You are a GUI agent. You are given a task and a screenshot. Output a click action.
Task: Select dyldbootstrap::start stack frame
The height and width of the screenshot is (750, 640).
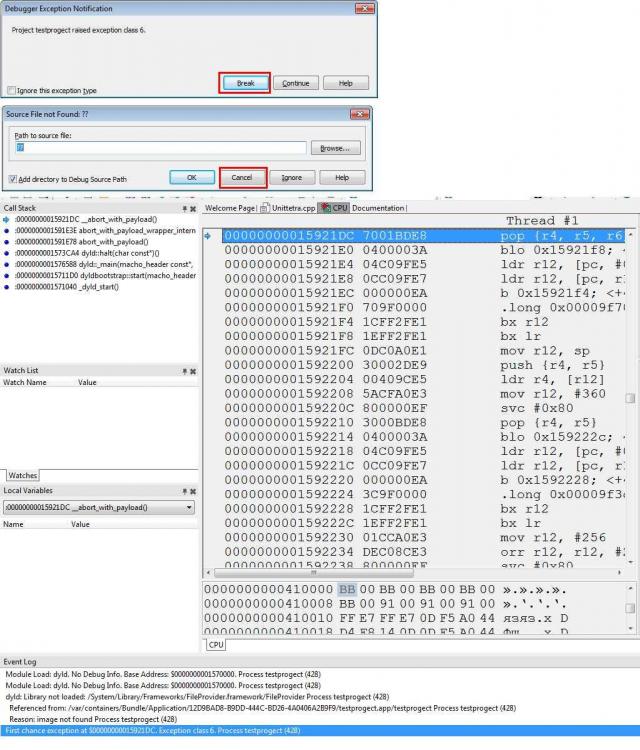coord(105,276)
